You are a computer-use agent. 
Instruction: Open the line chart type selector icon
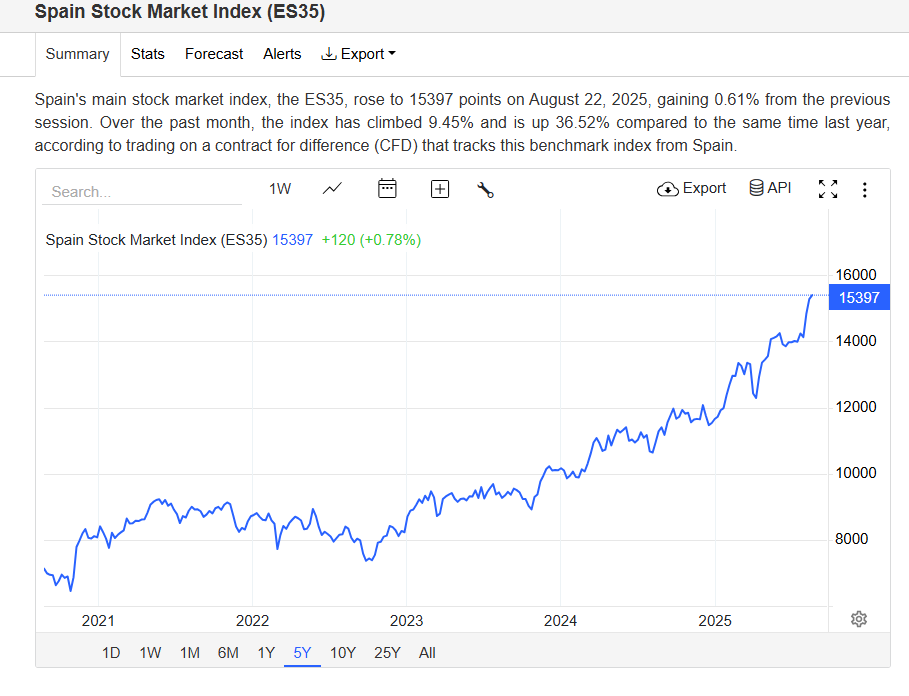(333, 188)
